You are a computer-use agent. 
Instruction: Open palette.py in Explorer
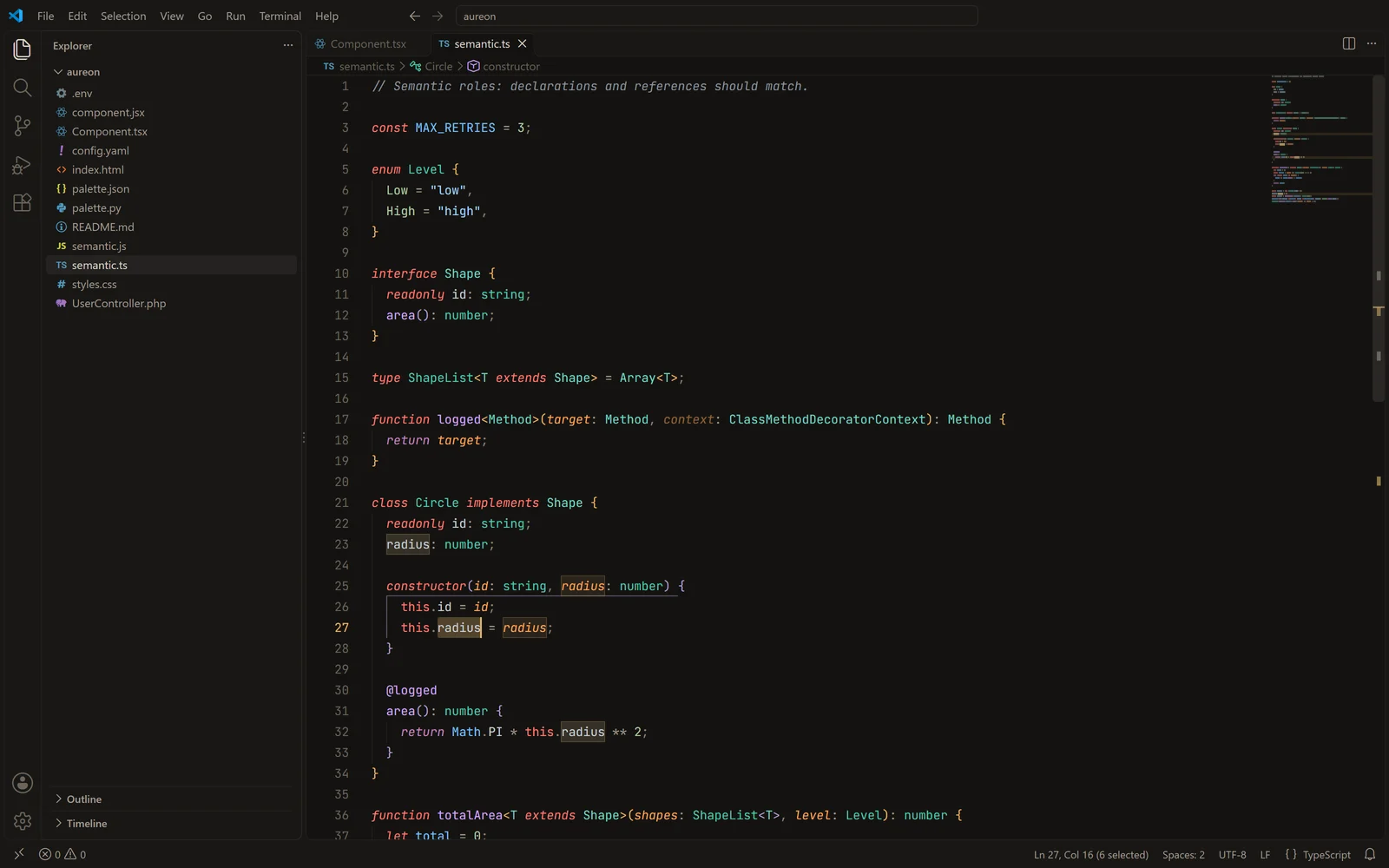[x=171, y=207]
